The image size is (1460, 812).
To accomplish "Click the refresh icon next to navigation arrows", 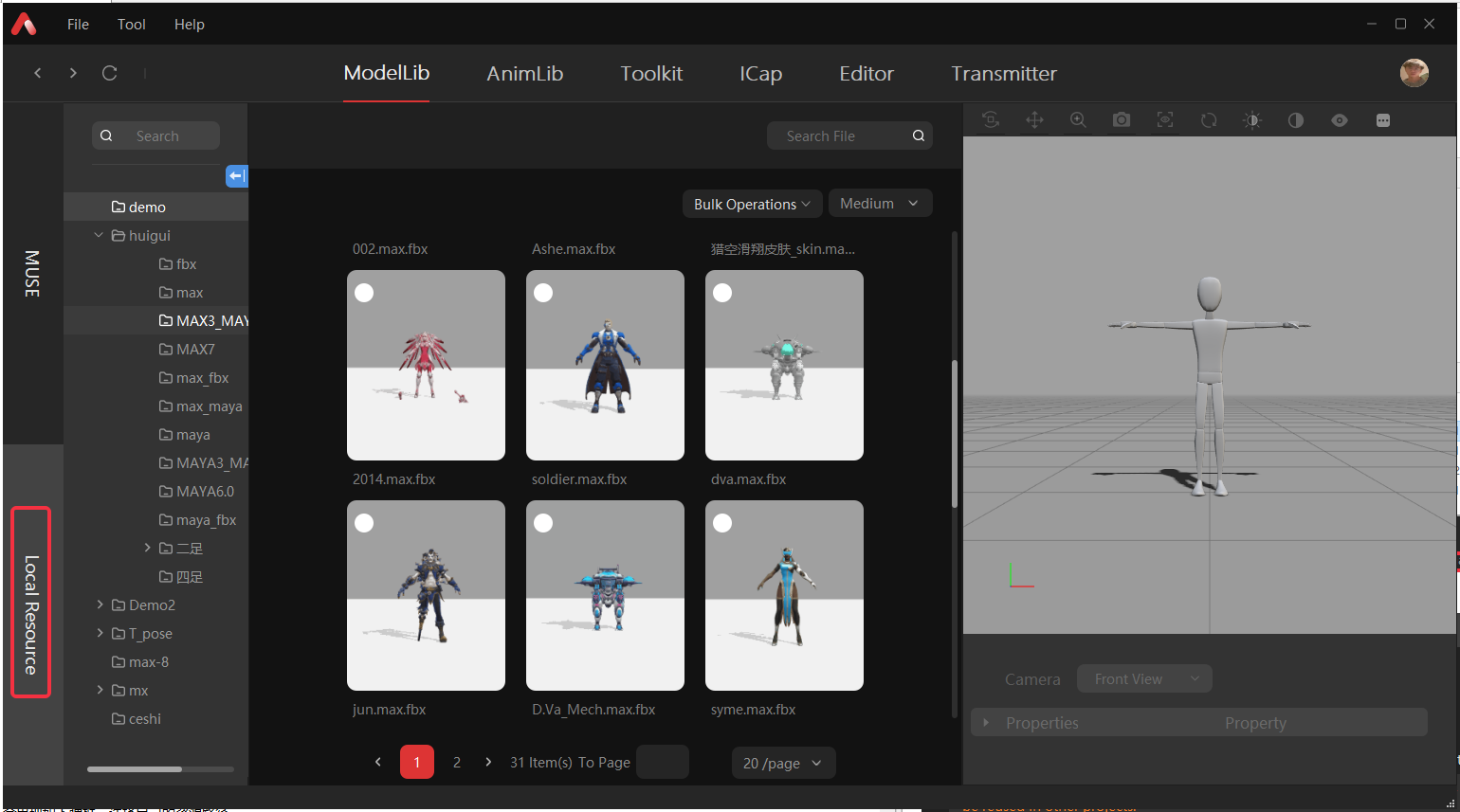I will (109, 73).
